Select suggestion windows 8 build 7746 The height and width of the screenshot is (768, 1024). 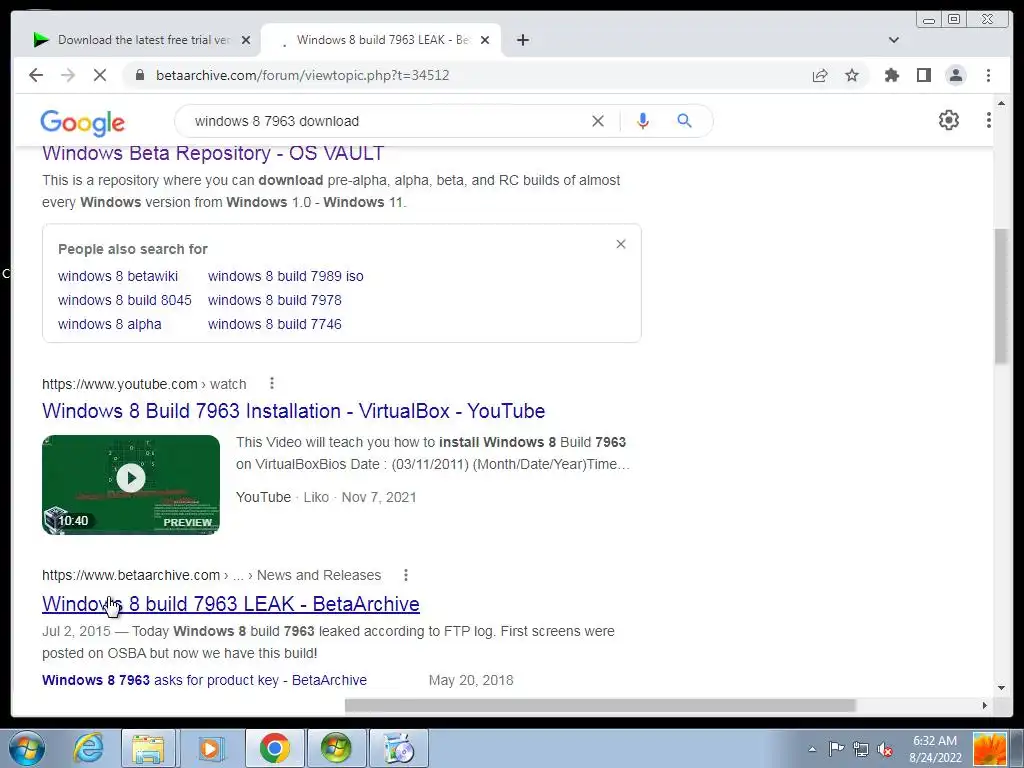pos(274,325)
